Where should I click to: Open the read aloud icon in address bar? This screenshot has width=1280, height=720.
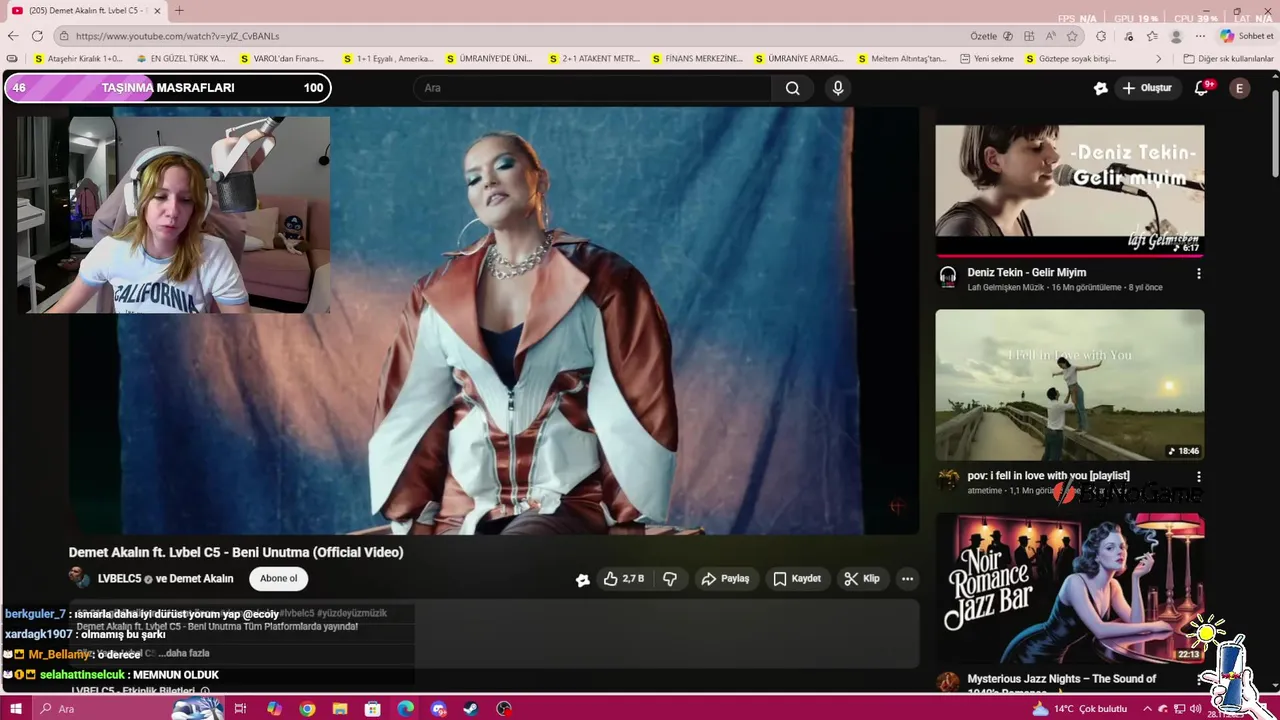pos(1051,36)
